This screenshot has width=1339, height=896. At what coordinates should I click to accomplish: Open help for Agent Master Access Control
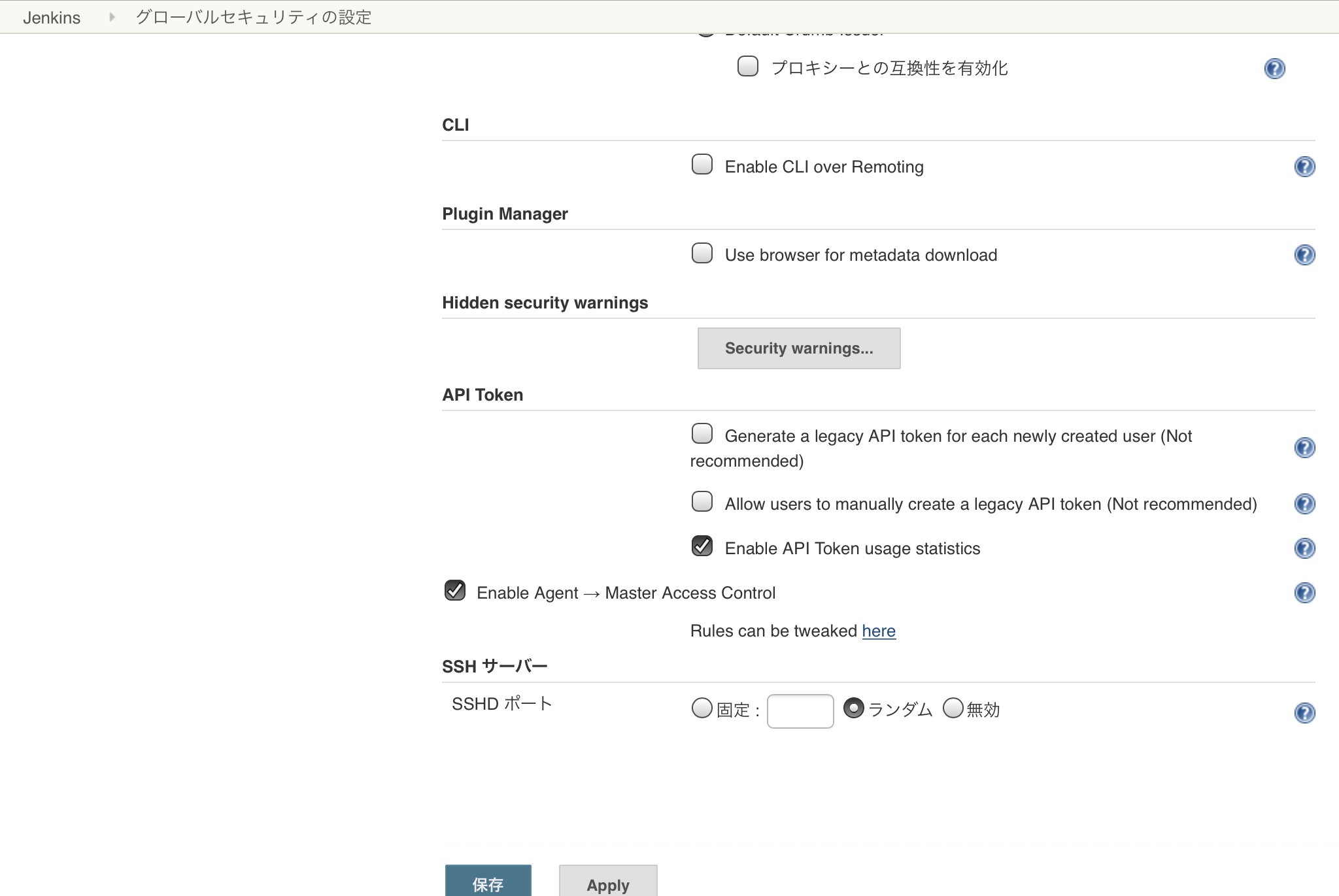coord(1304,593)
